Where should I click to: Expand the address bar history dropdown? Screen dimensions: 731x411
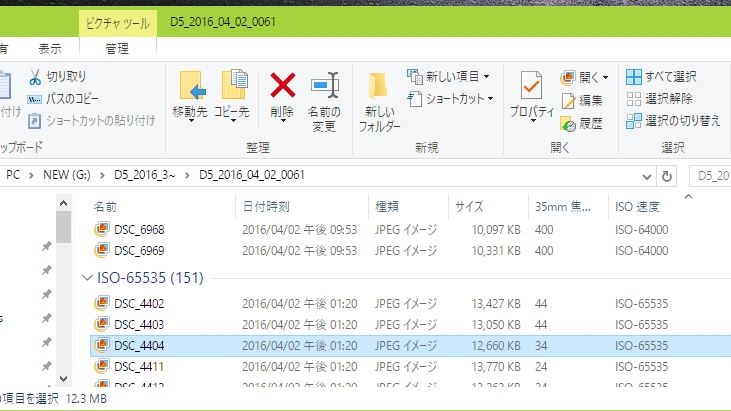646,177
